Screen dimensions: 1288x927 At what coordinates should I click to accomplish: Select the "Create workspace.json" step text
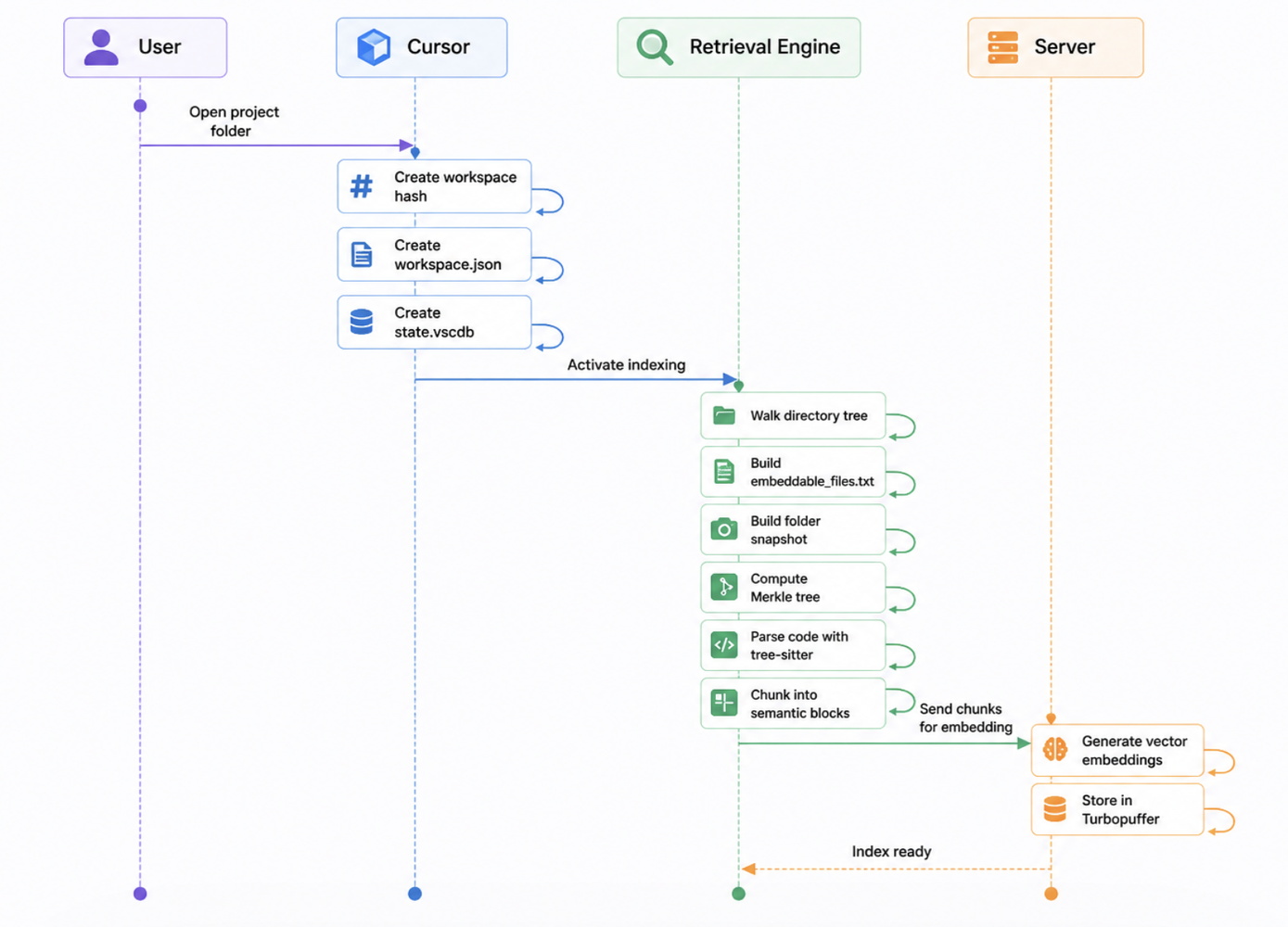448,255
